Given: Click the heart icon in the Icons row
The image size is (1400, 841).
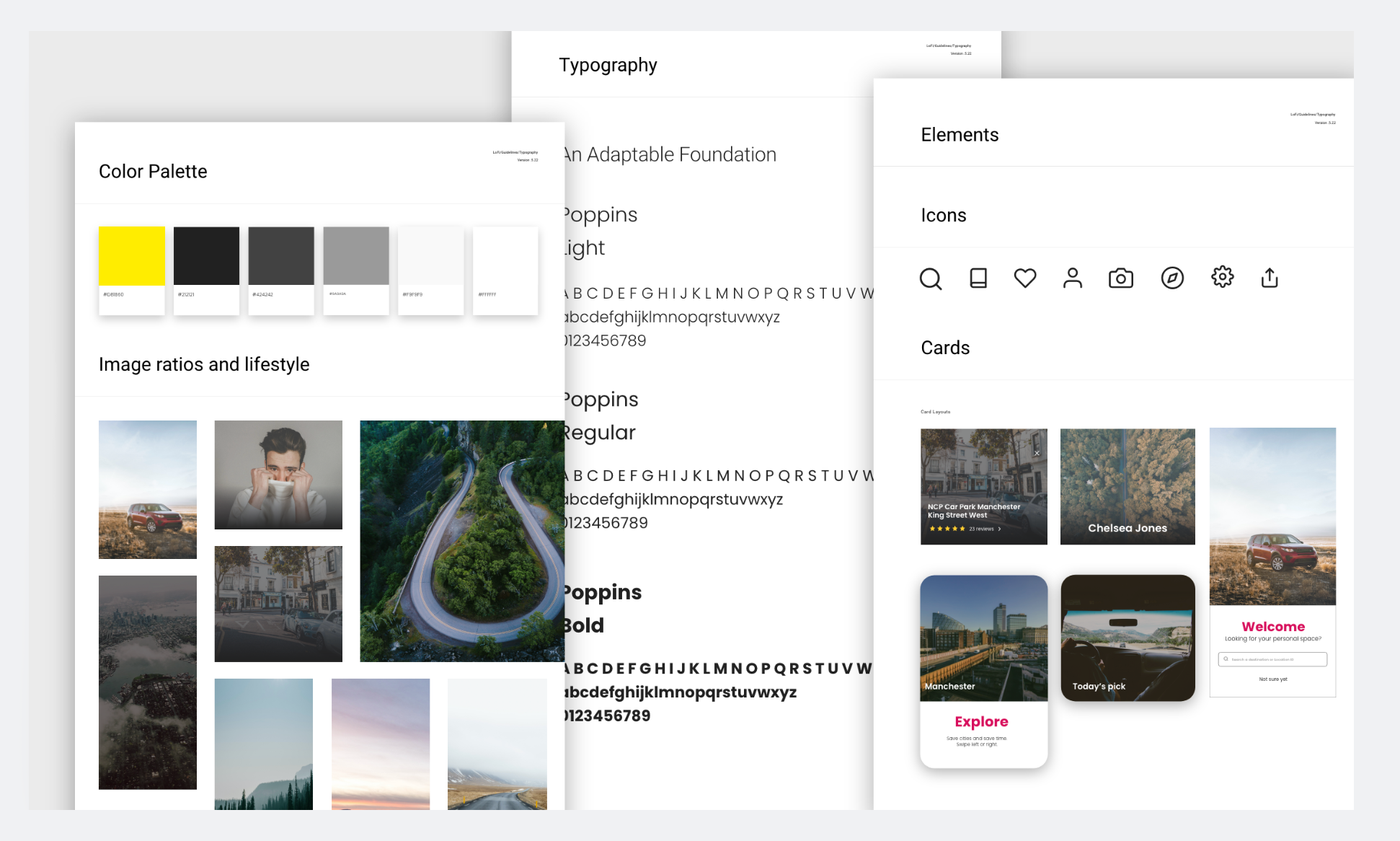Looking at the screenshot, I should [1025, 278].
